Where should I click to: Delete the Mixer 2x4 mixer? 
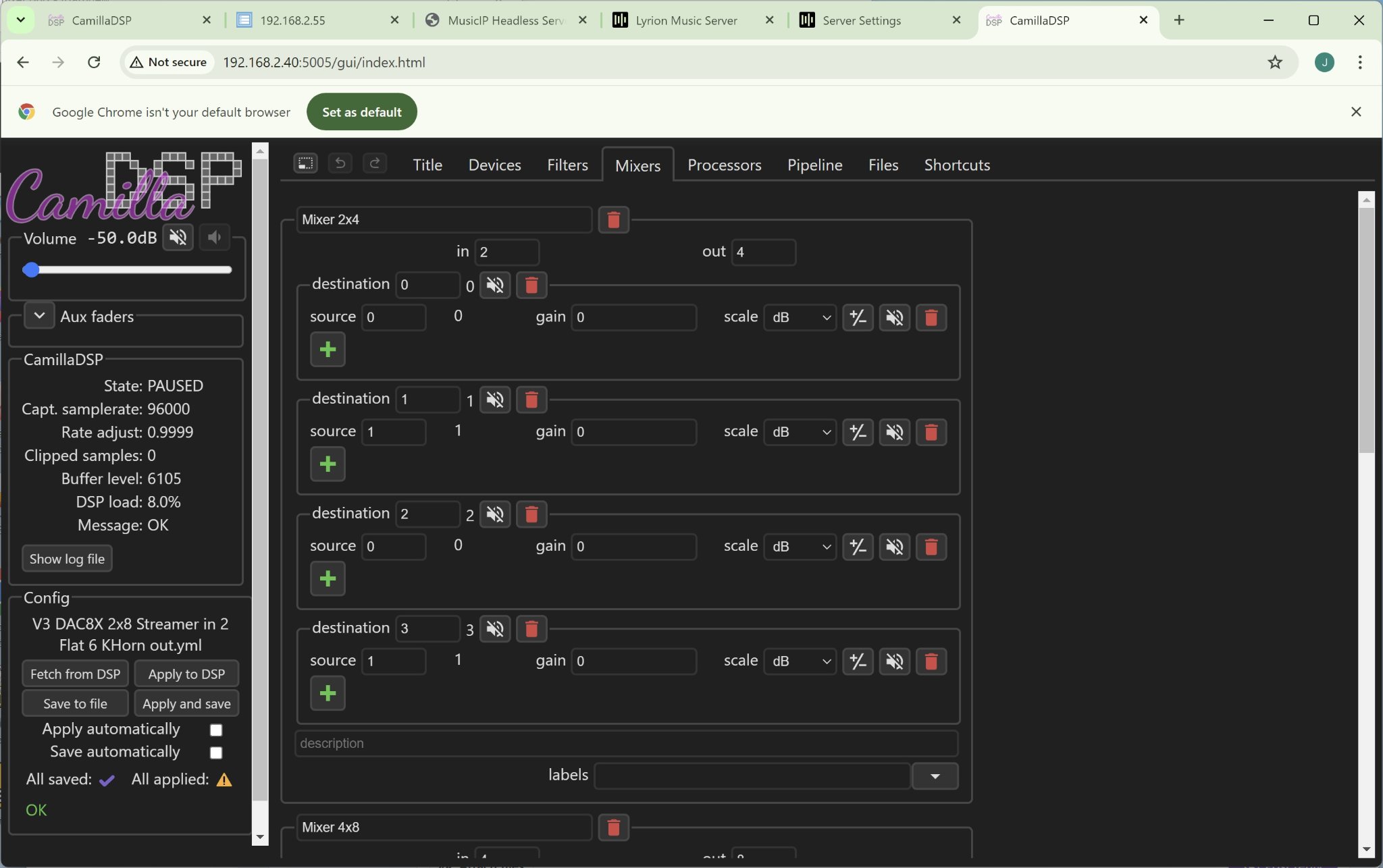tap(613, 220)
